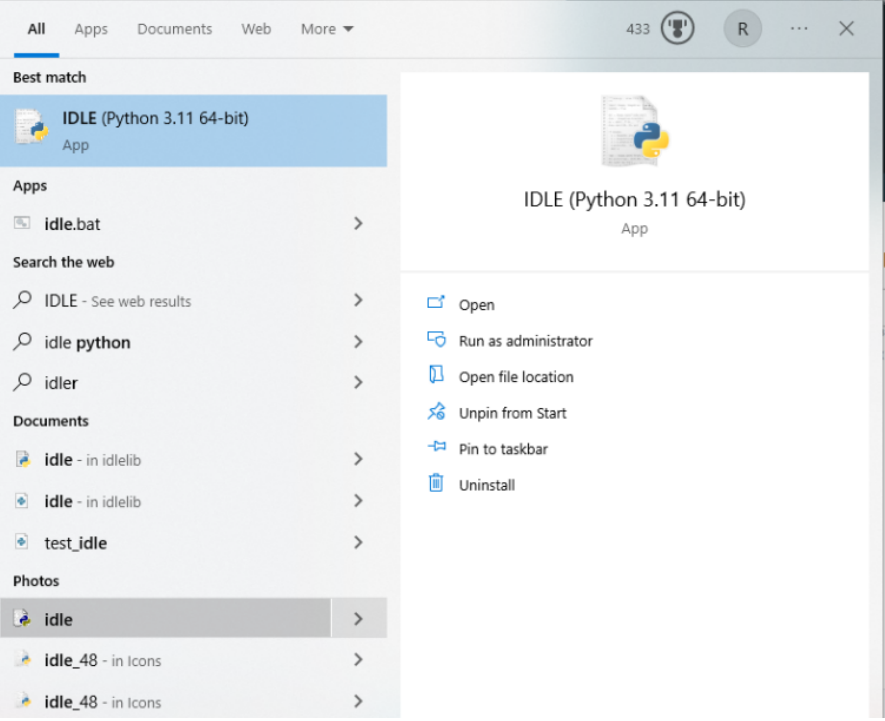Expand the More dropdown filter
The height and width of the screenshot is (721, 885).
tap(327, 29)
